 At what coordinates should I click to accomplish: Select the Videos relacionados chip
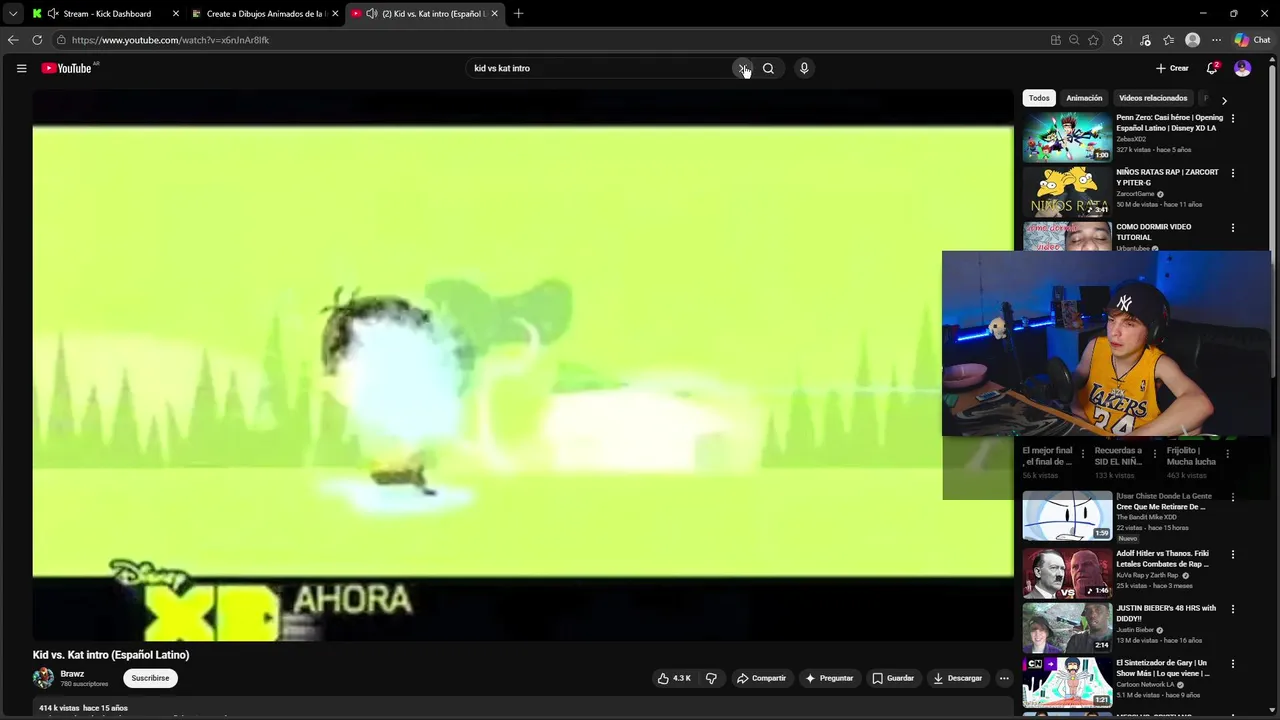click(x=1153, y=98)
